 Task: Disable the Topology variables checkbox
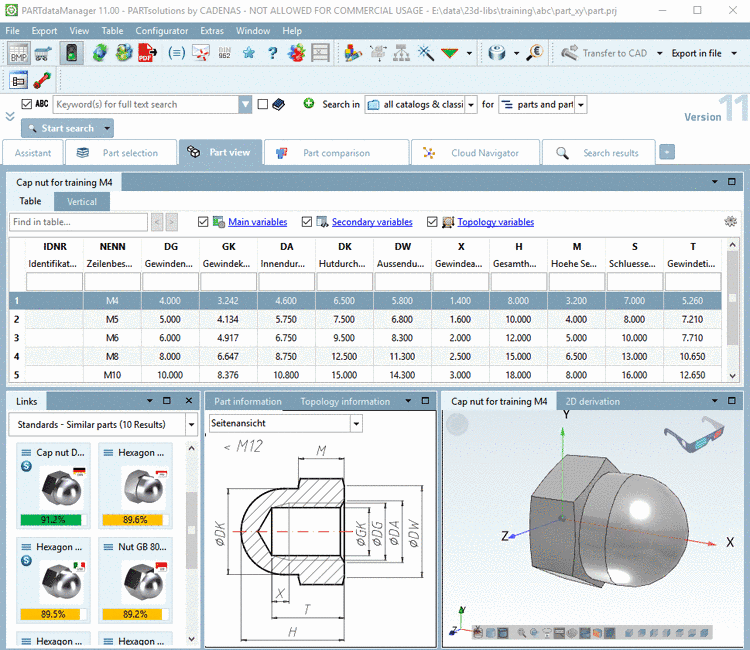coord(433,222)
